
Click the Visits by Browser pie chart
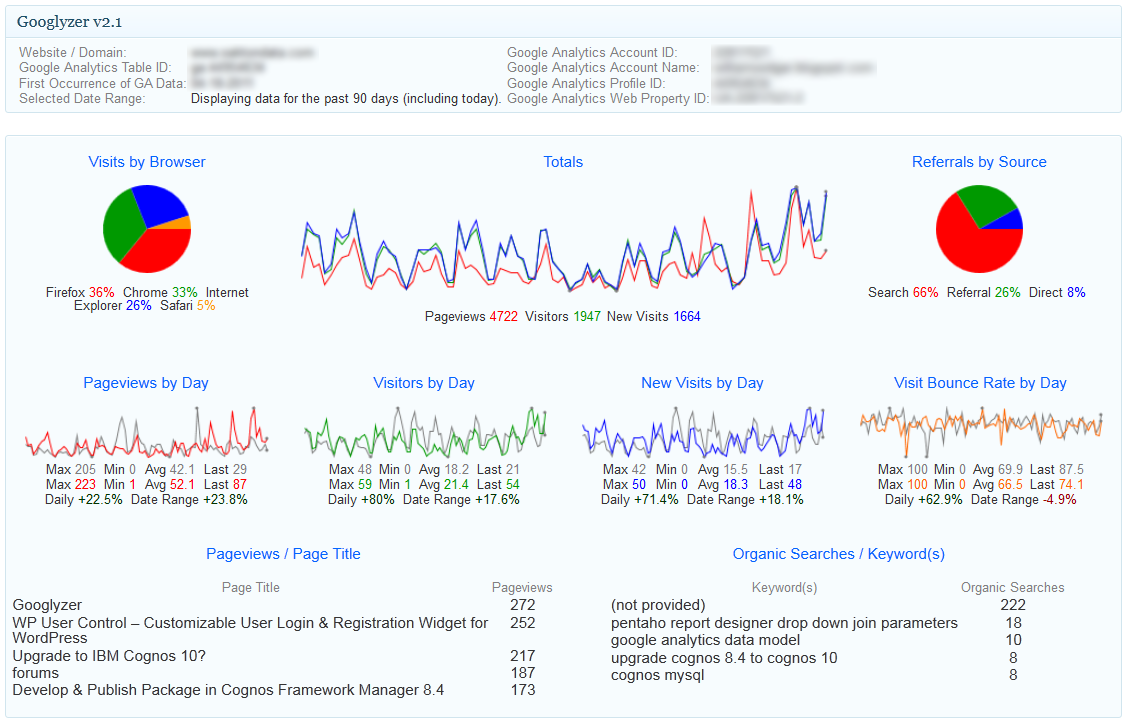tap(147, 229)
